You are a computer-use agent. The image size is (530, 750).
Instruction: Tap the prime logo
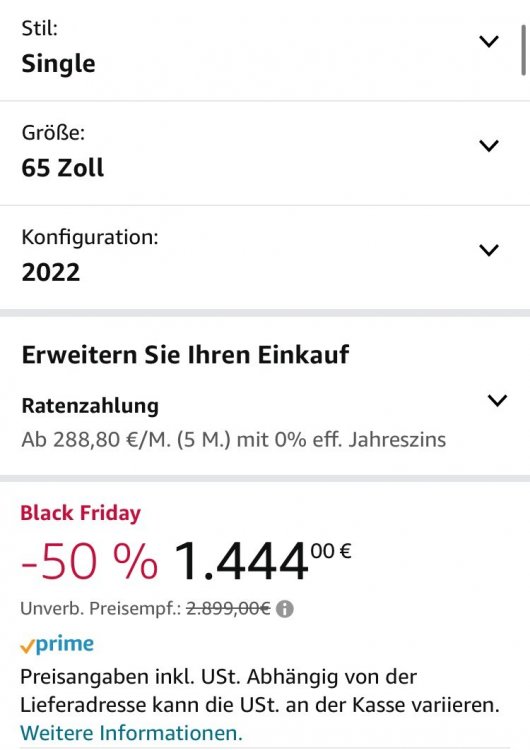[57, 644]
